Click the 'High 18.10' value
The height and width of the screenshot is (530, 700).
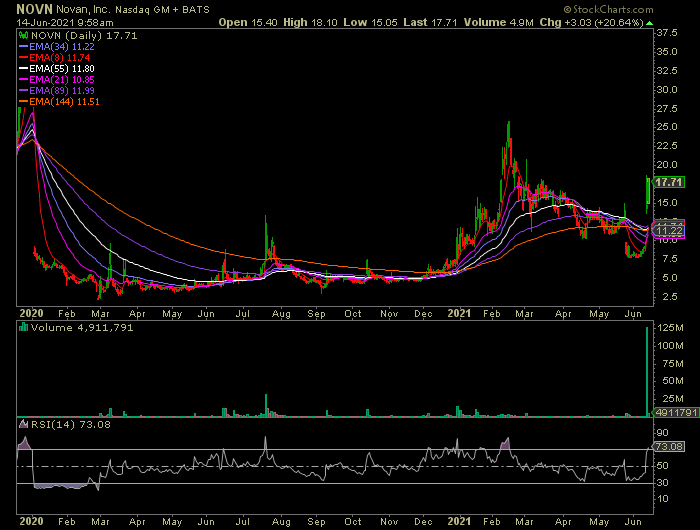(310, 22)
